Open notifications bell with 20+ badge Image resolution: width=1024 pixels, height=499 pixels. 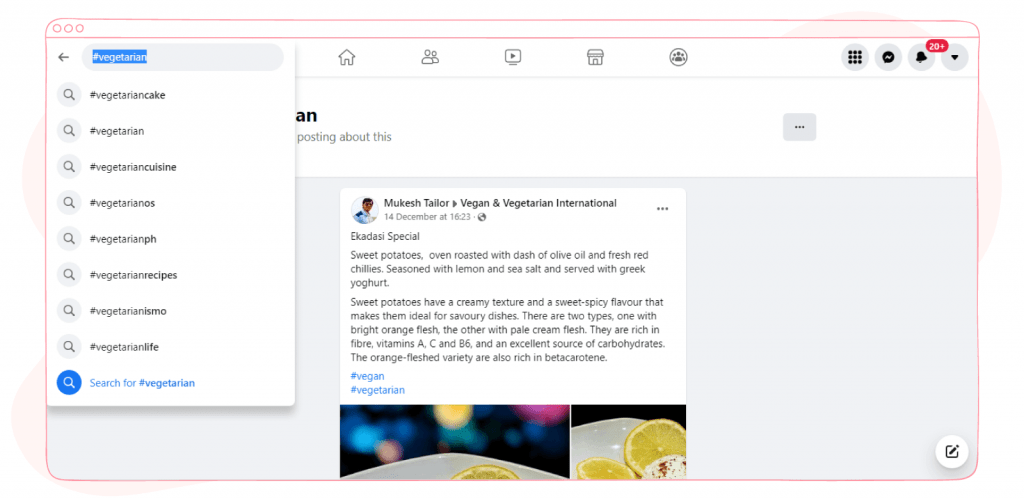click(x=921, y=57)
